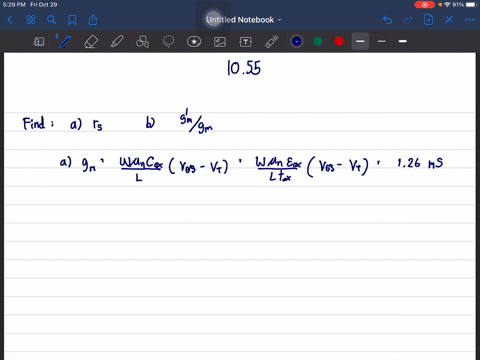The width and height of the screenshot is (480, 360).
Task: Open the three-dots more options menu
Action: [469, 20]
